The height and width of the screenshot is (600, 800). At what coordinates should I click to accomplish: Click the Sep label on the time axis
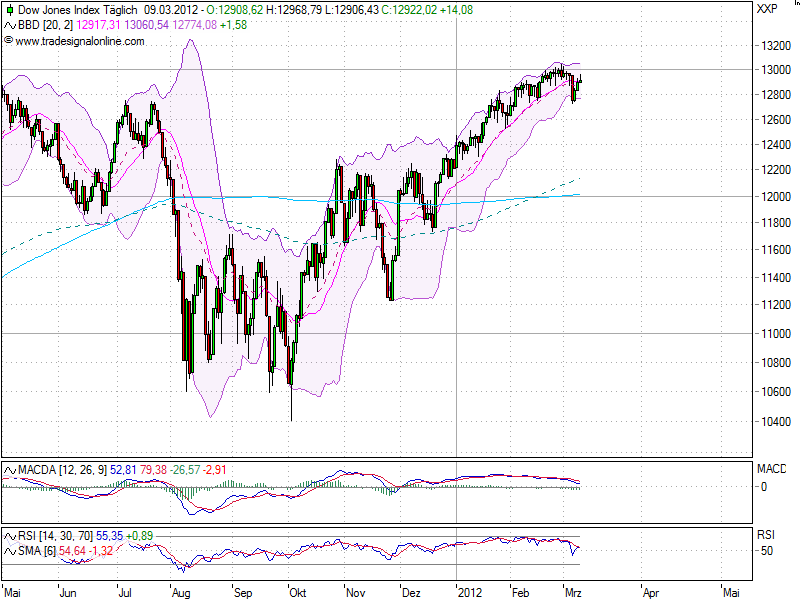(243, 593)
